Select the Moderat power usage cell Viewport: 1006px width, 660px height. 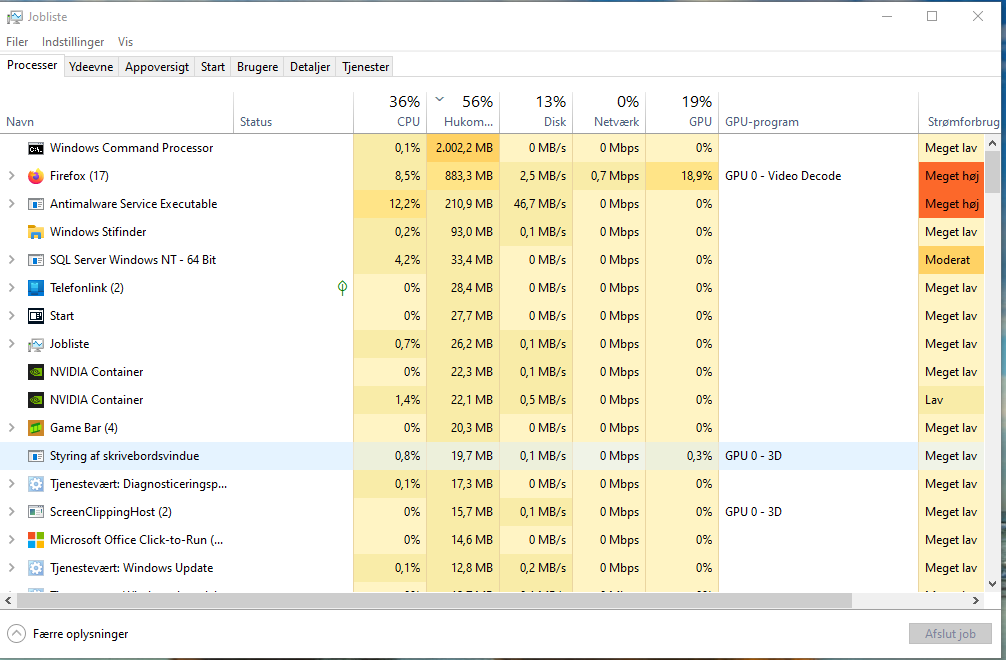[x=951, y=260]
